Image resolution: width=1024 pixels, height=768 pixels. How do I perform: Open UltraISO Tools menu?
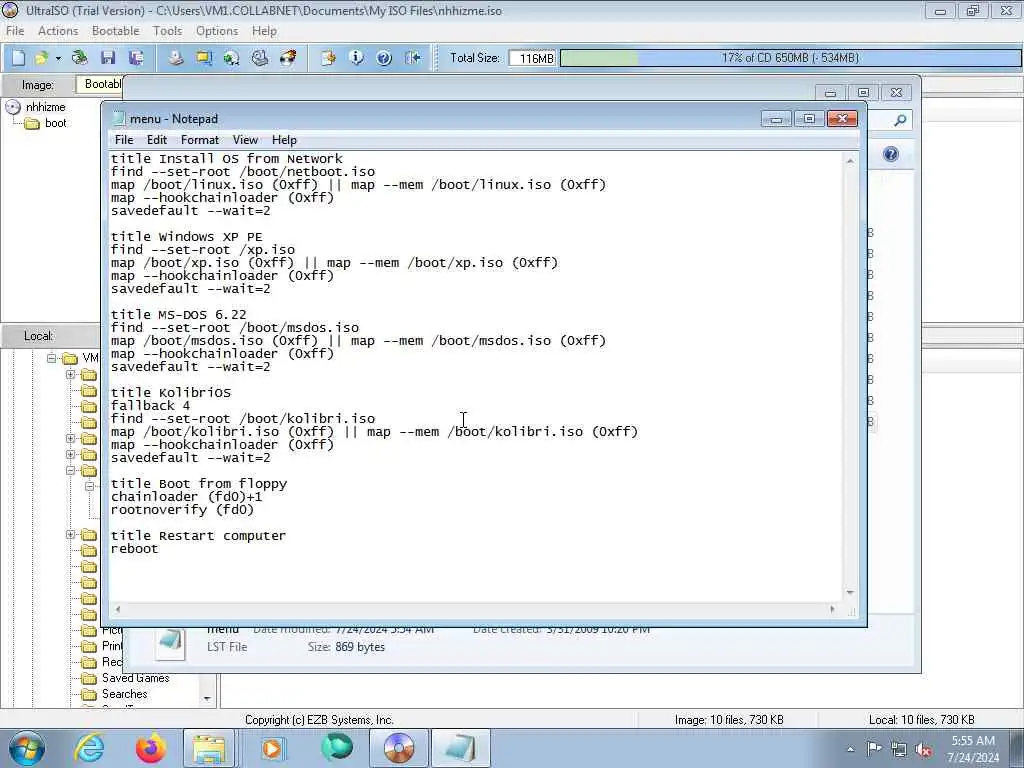pyautogui.click(x=167, y=31)
